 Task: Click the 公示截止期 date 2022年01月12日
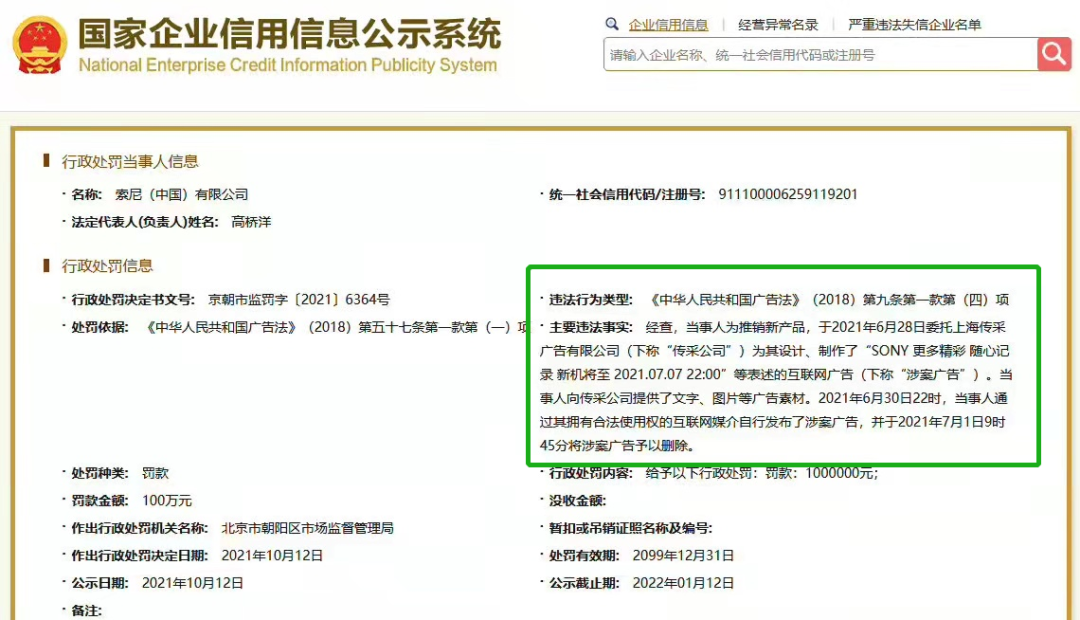pos(683,583)
